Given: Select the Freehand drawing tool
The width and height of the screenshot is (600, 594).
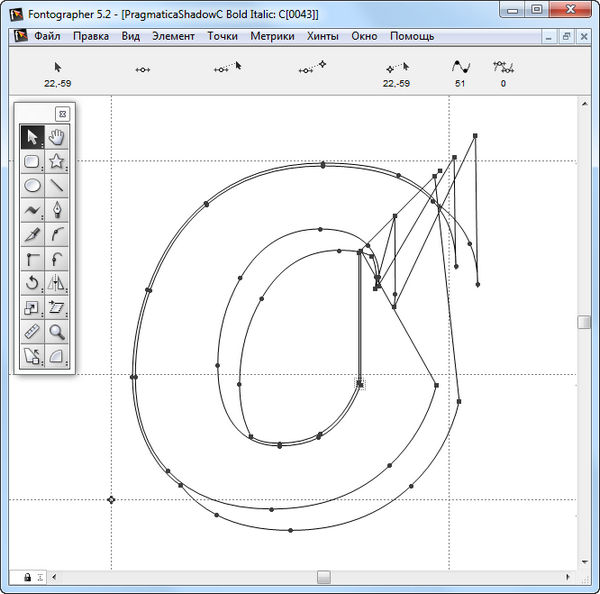Looking at the screenshot, I should pyautogui.click(x=32, y=210).
